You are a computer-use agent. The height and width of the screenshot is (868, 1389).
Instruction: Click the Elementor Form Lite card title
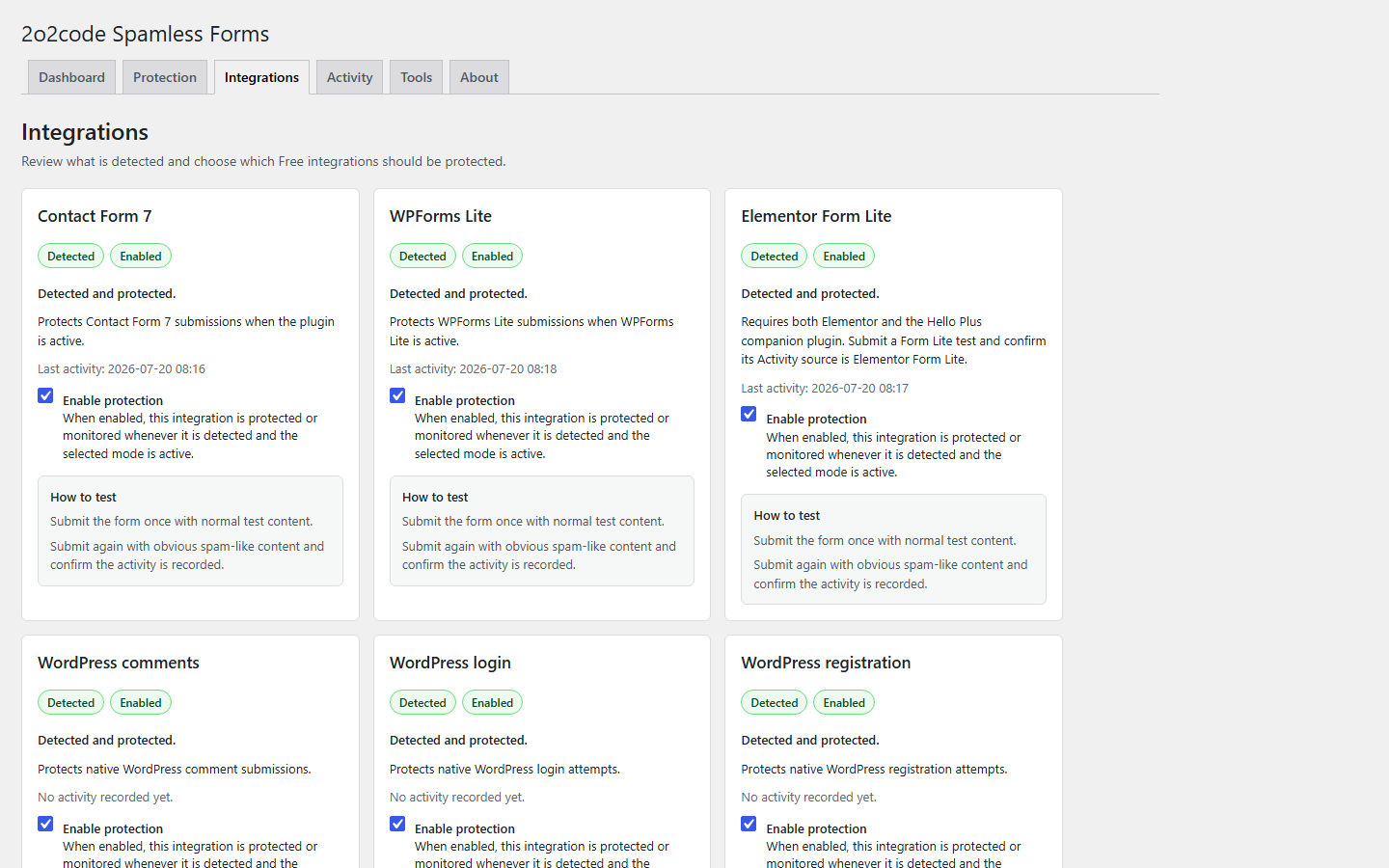[816, 216]
